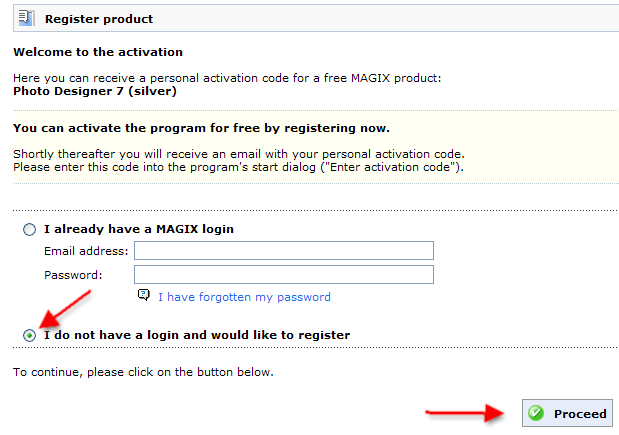Click the "Welcome to the activation" heading
This screenshot has width=619, height=435.
98,52
